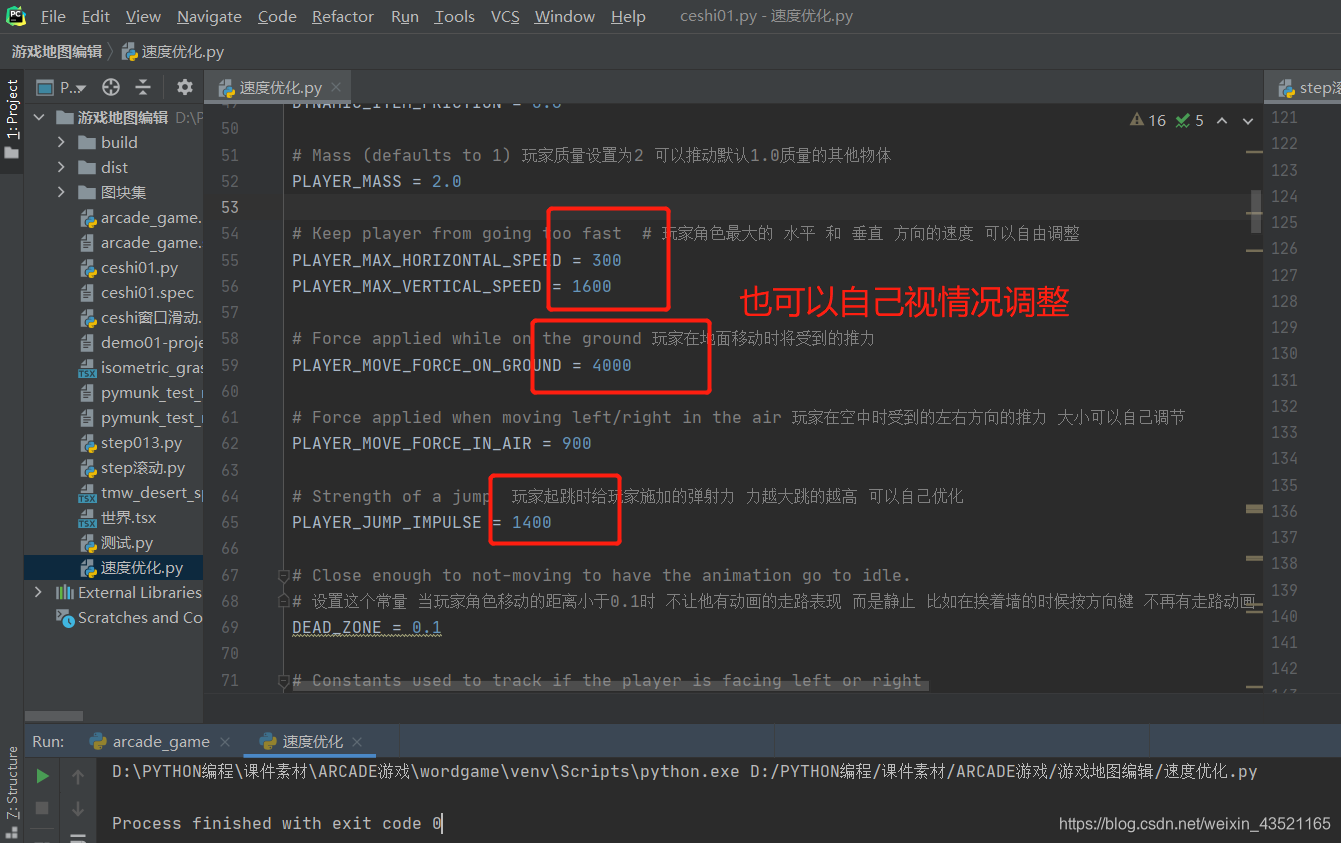Open the VCS menu

click(x=505, y=17)
